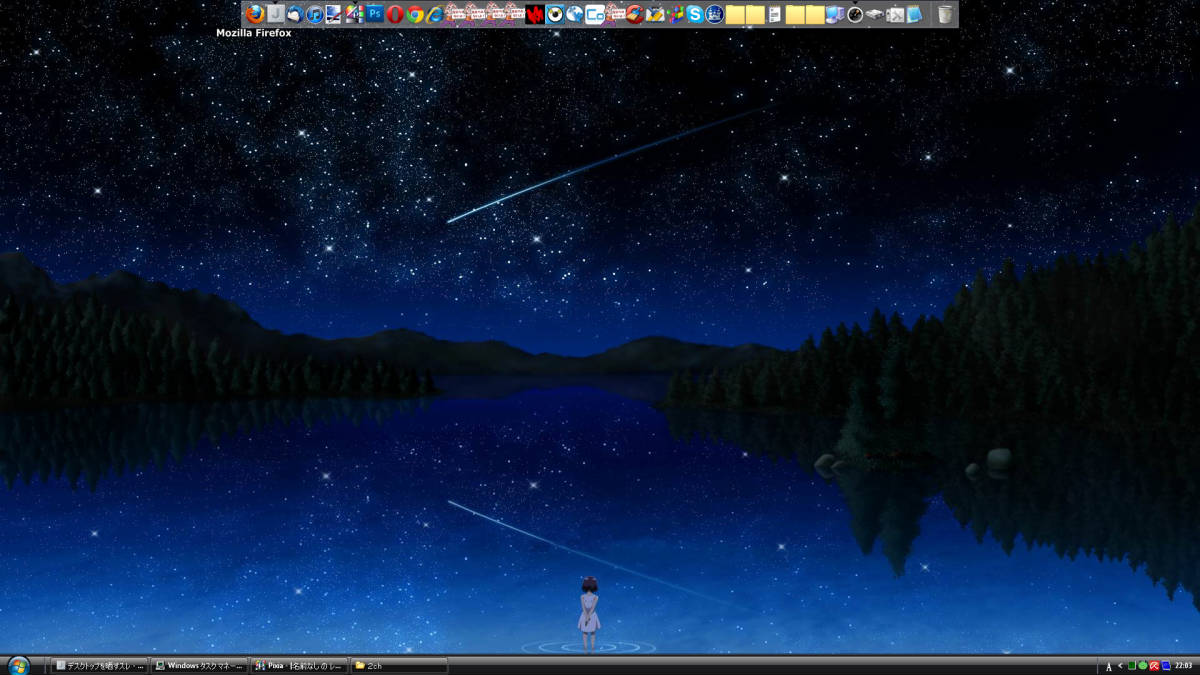
Task: Launch Skype from the dock
Action: click(x=695, y=14)
